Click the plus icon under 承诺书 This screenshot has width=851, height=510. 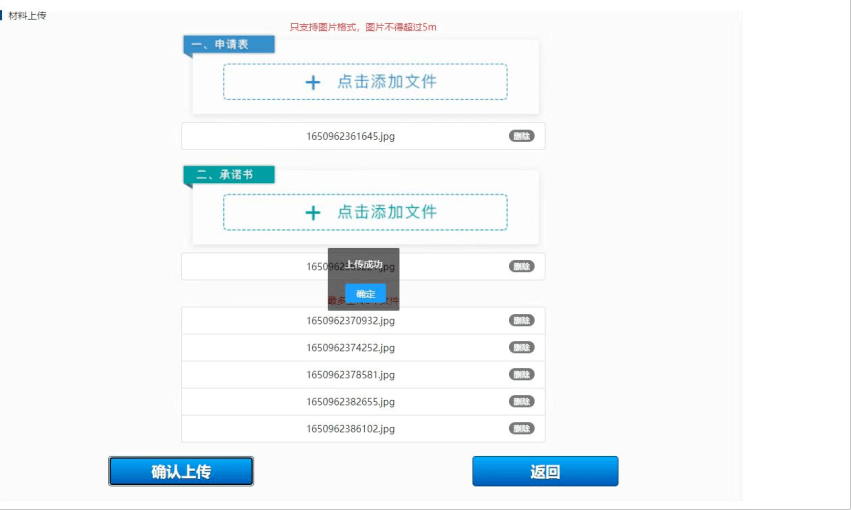point(313,212)
